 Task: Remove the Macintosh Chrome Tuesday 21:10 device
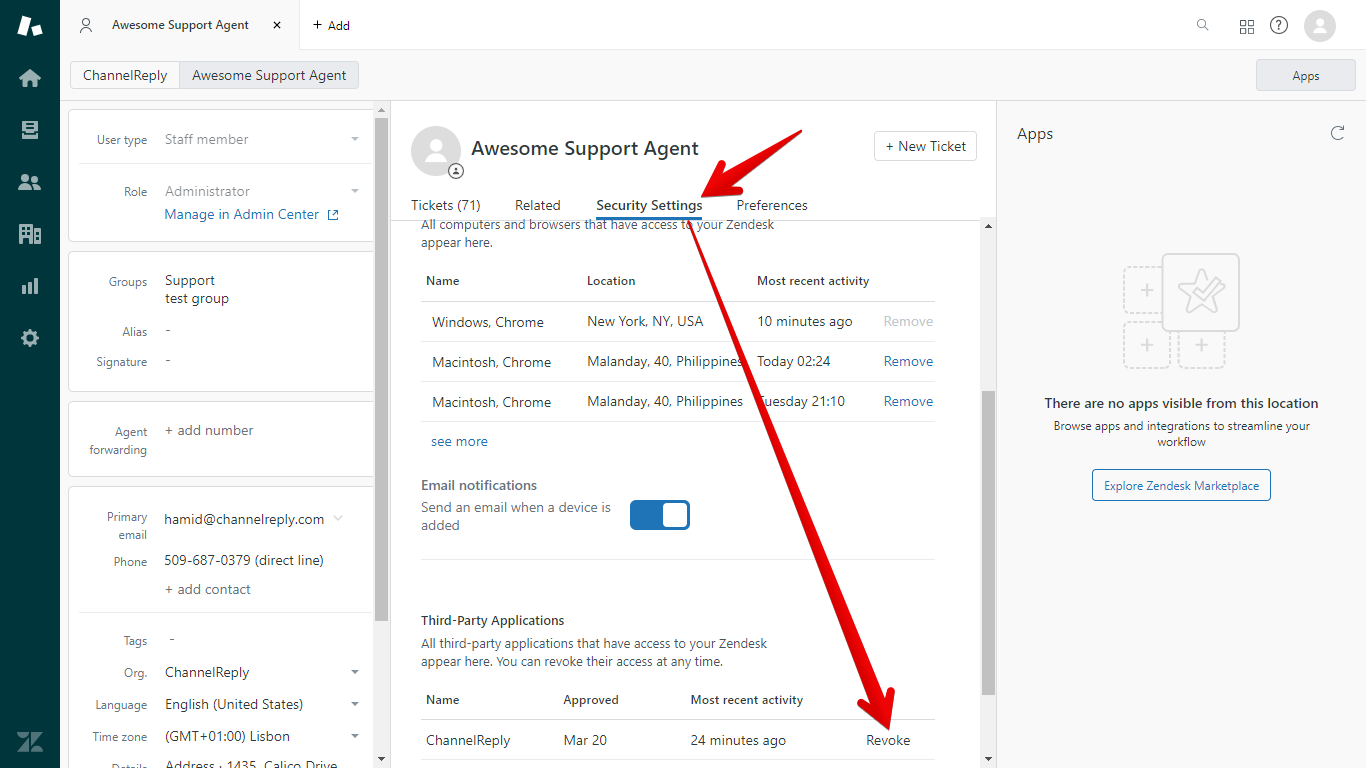pyautogui.click(x=908, y=401)
